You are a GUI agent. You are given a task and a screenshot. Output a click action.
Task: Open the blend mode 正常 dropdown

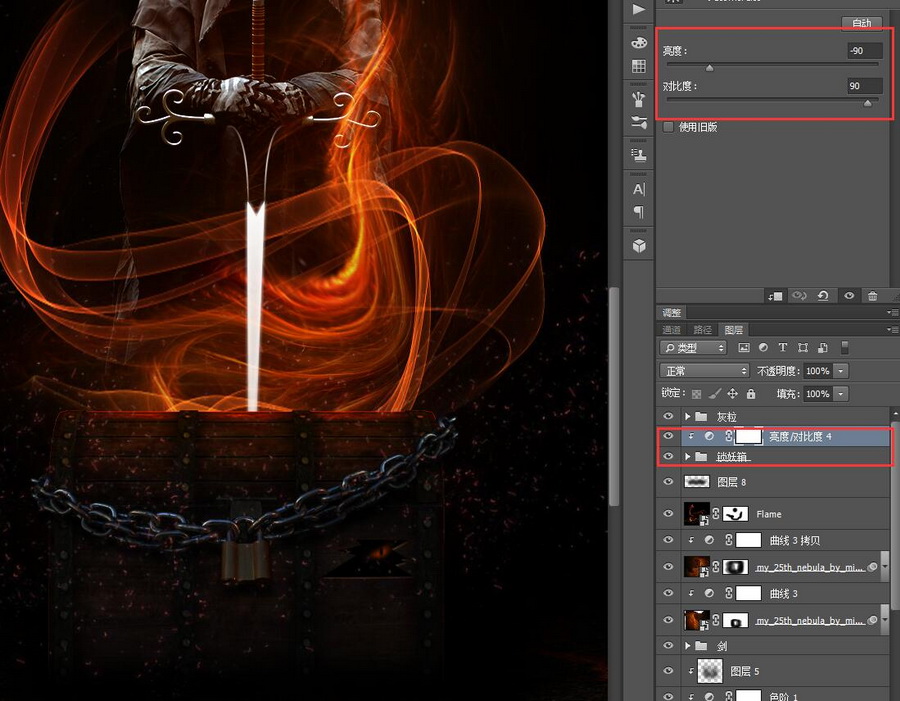(703, 371)
